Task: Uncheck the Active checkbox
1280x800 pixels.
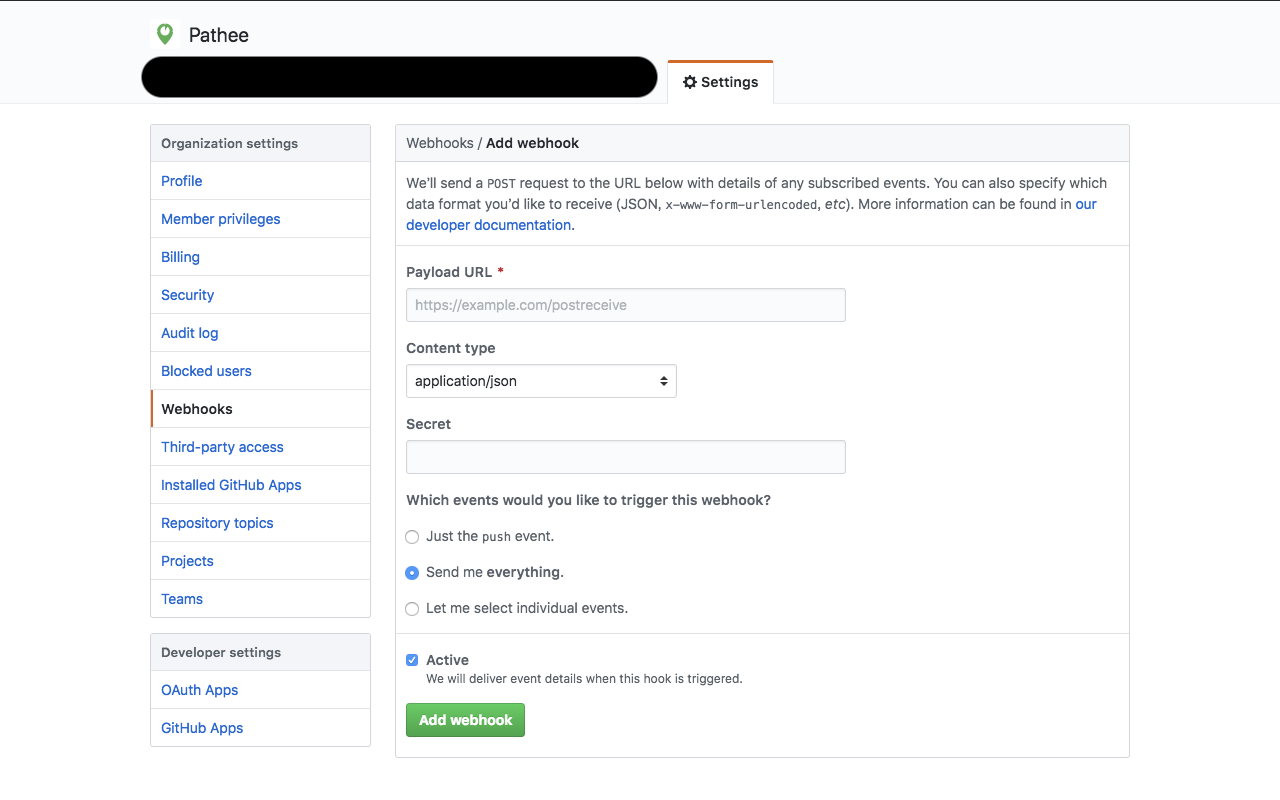Action: click(411, 660)
